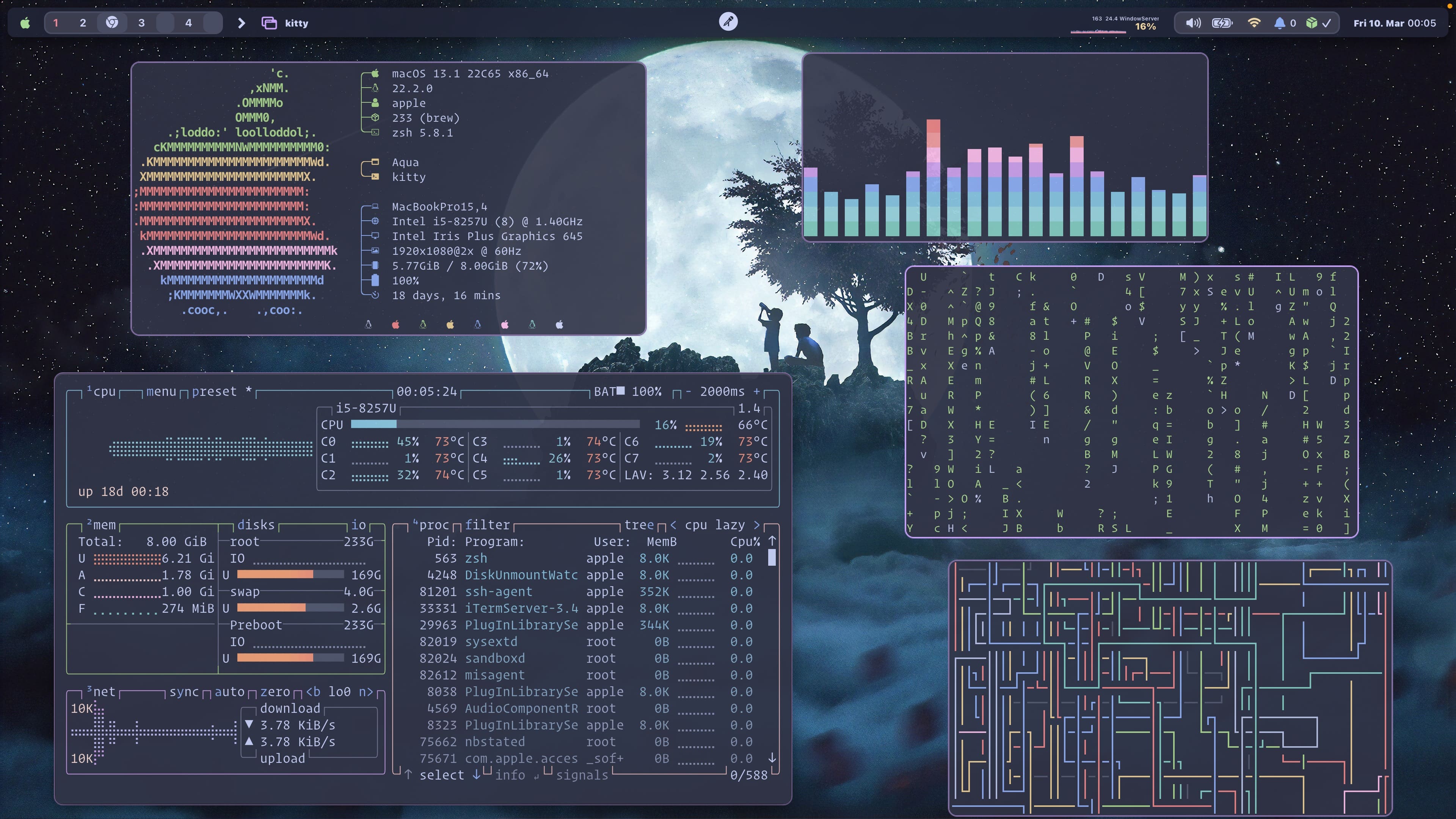The width and height of the screenshot is (1456, 819).
Task: Click left arrow before cpu lazy sorting
Action: [x=673, y=525]
